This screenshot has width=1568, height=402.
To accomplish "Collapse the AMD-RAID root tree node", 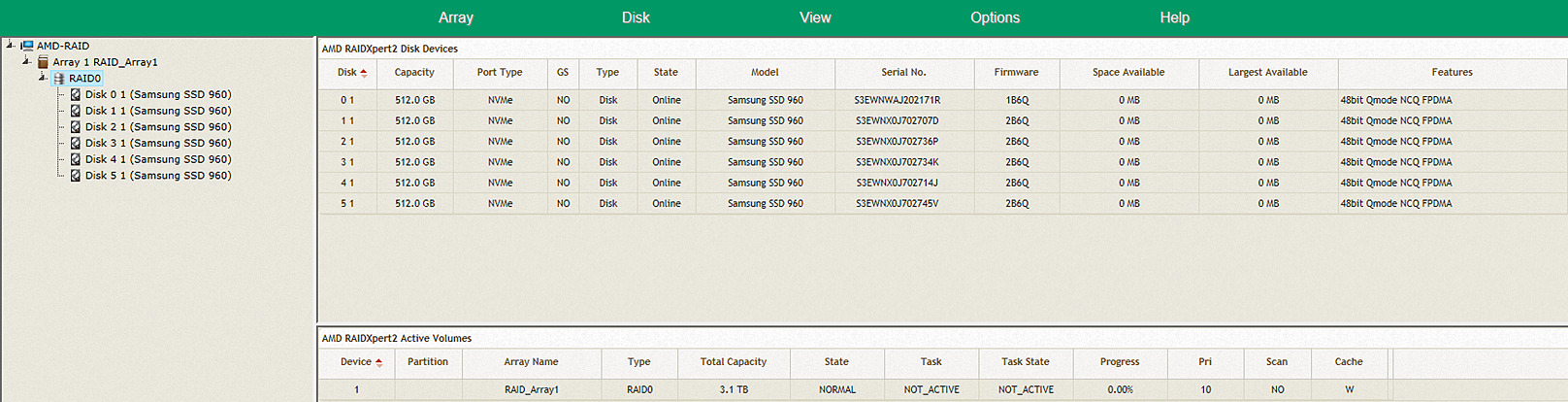I will click(x=10, y=45).
